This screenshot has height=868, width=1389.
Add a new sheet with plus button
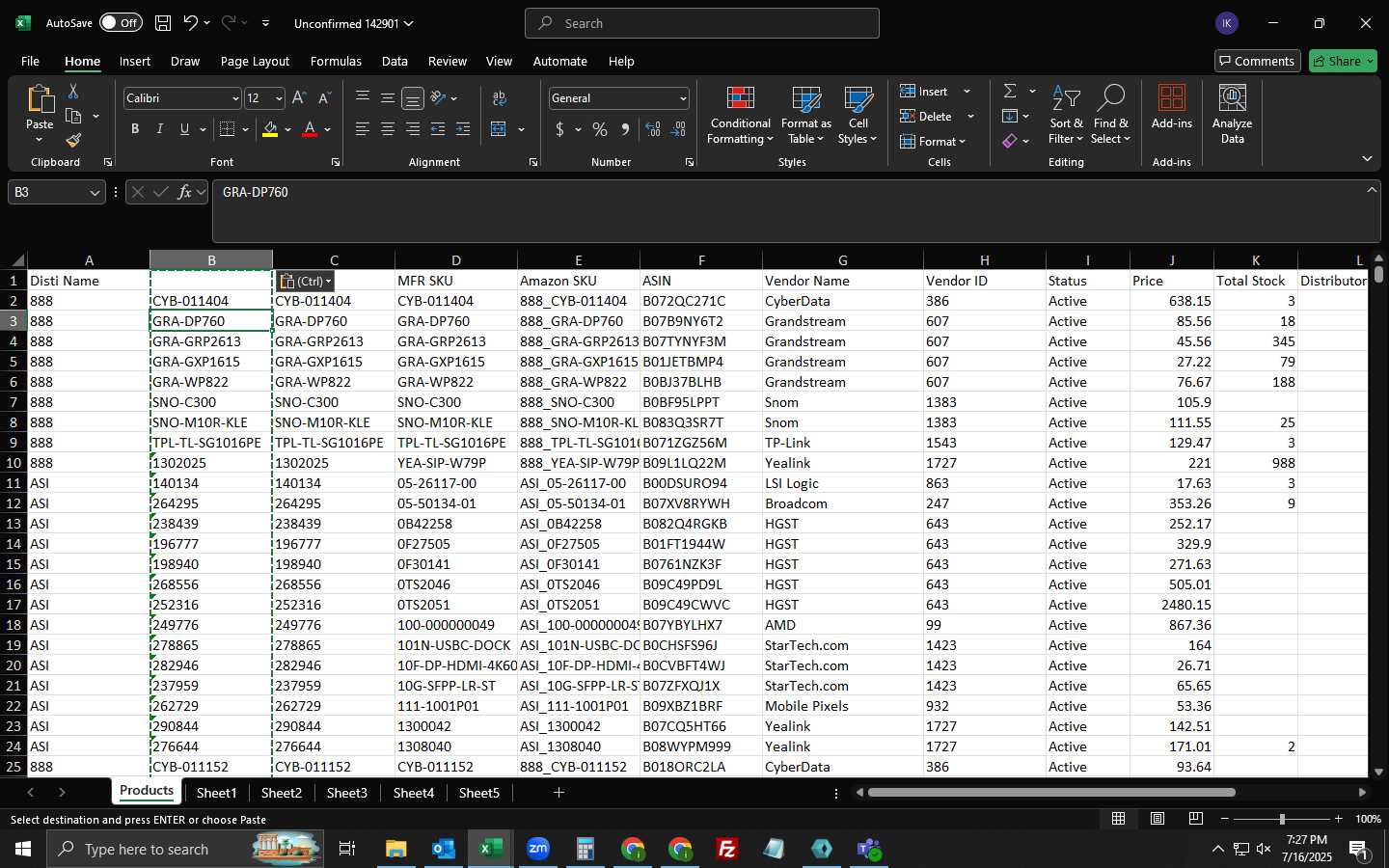pos(558,793)
